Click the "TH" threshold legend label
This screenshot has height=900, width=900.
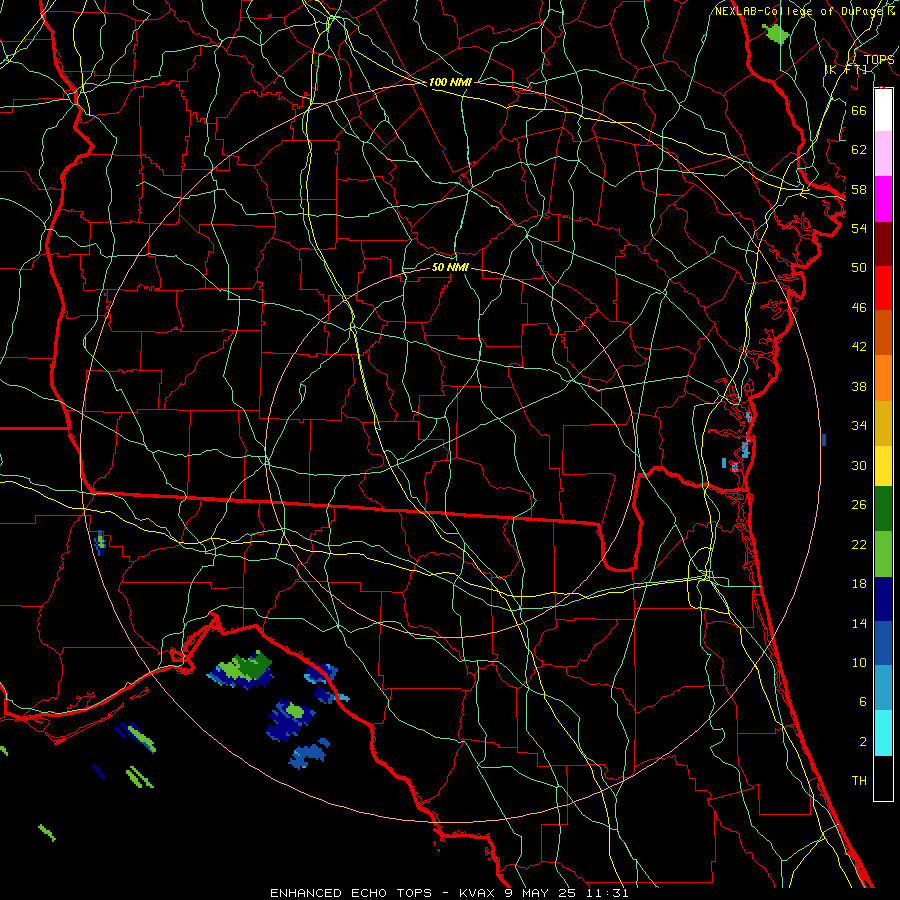[x=859, y=781]
